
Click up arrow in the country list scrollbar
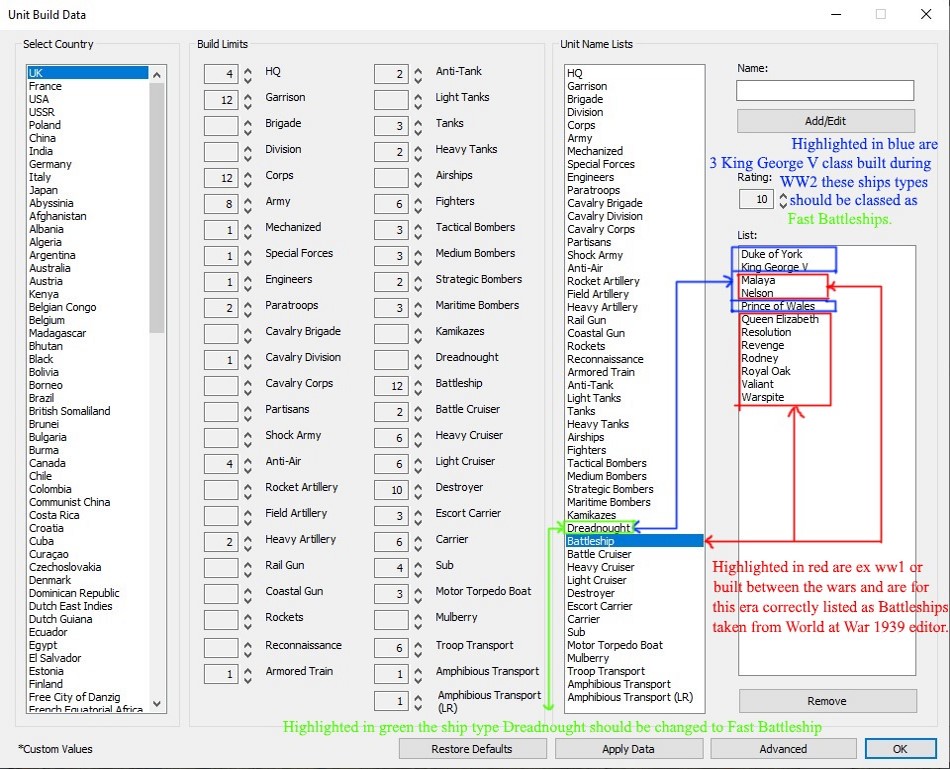click(x=157, y=75)
